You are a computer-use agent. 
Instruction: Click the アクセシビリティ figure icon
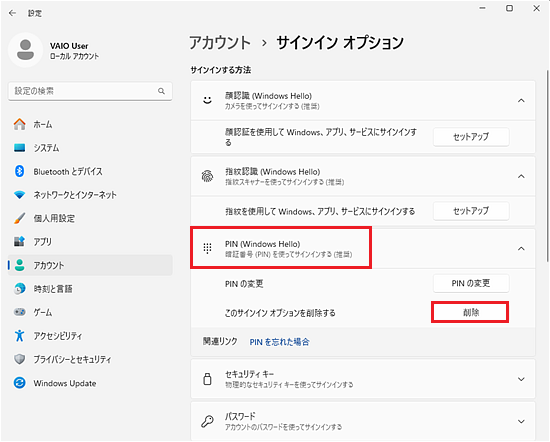point(20,336)
